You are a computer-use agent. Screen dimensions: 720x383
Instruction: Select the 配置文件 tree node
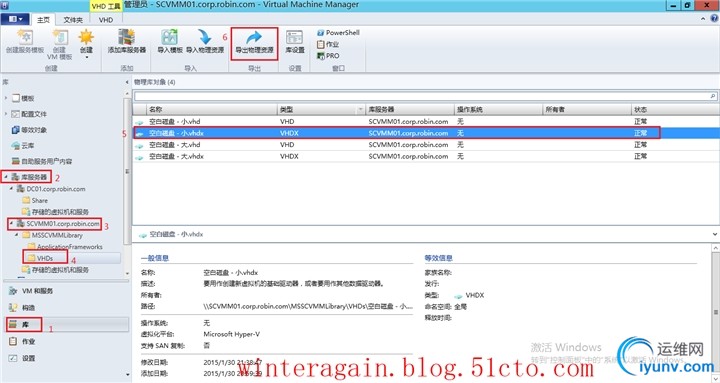(29, 113)
